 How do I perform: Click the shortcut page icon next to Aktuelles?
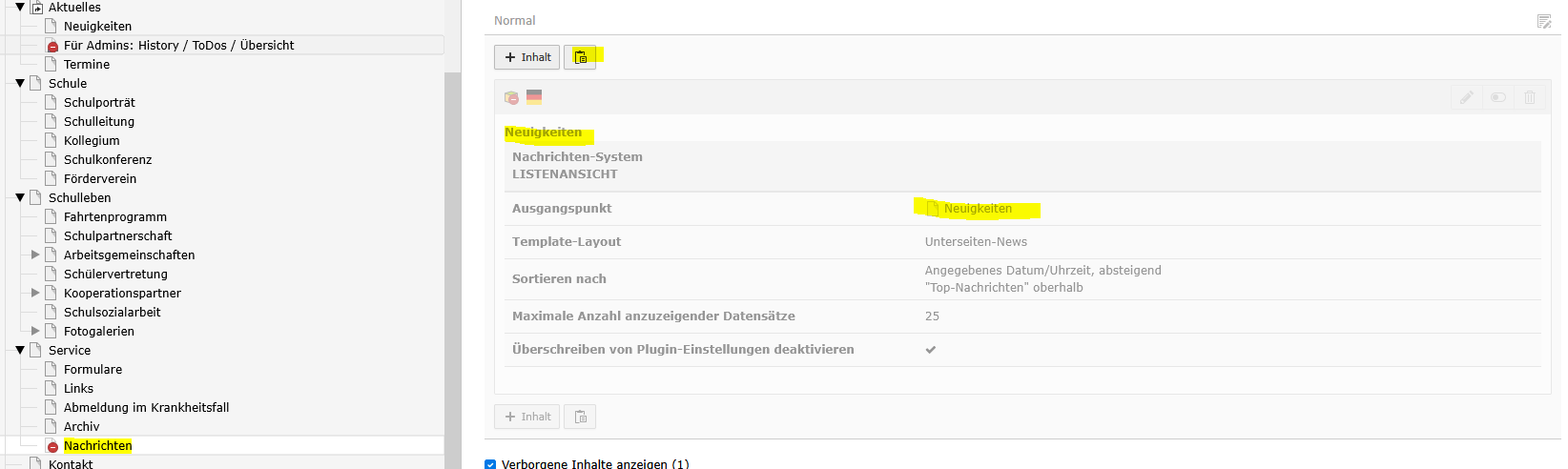[37, 8]
